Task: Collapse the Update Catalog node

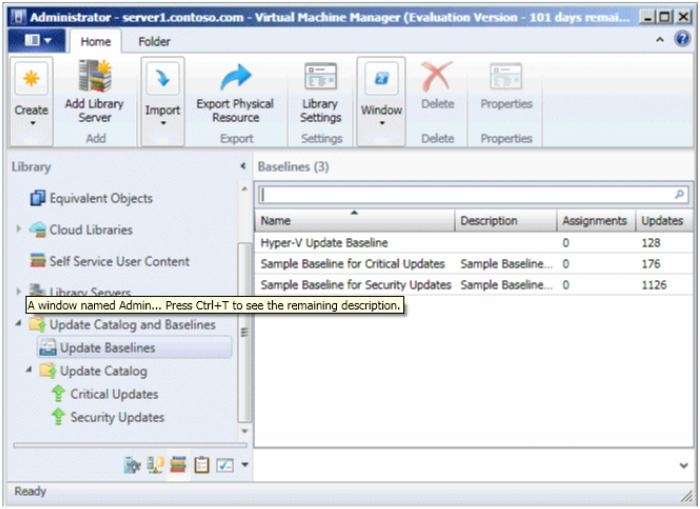Action: tap(29, 370)
